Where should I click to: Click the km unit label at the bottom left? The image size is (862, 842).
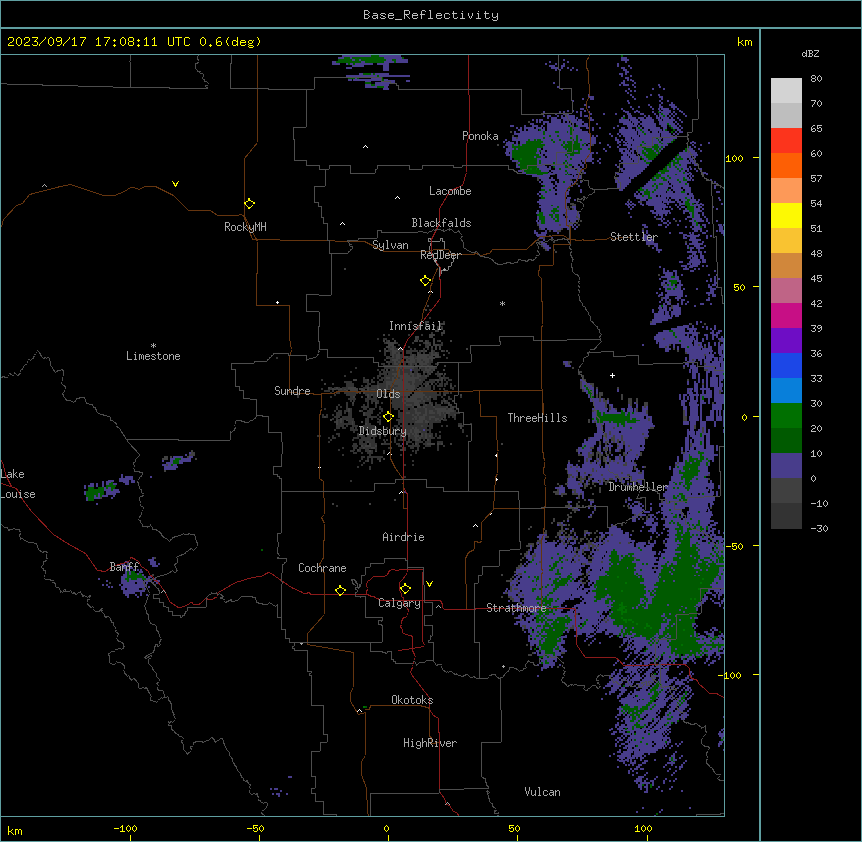pos(15,830)
